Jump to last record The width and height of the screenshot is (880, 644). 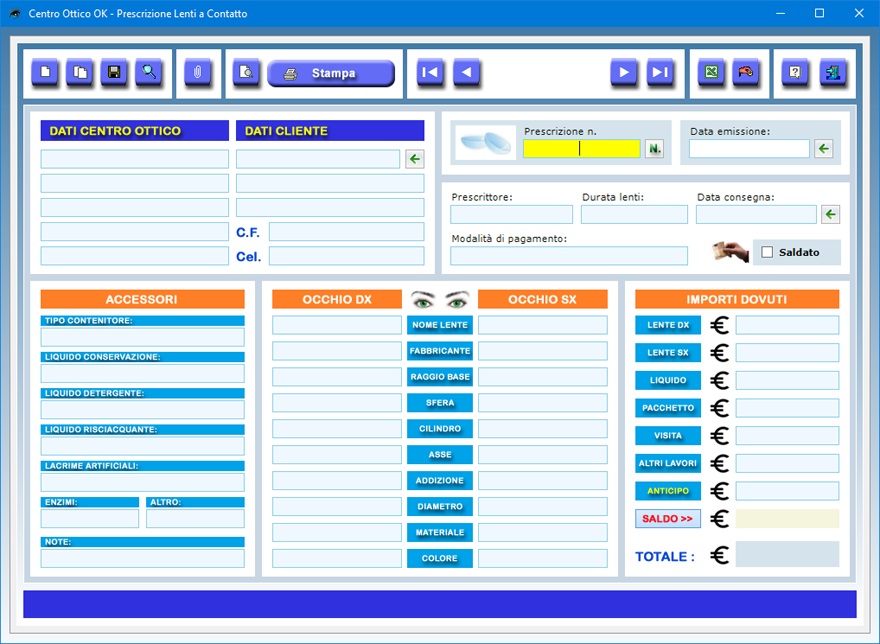click(660, 72)
